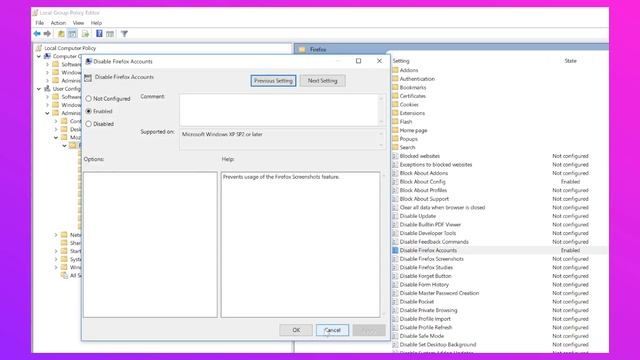Select the Not Configured radio button
The image size is (640, 360).
(89, 99)
